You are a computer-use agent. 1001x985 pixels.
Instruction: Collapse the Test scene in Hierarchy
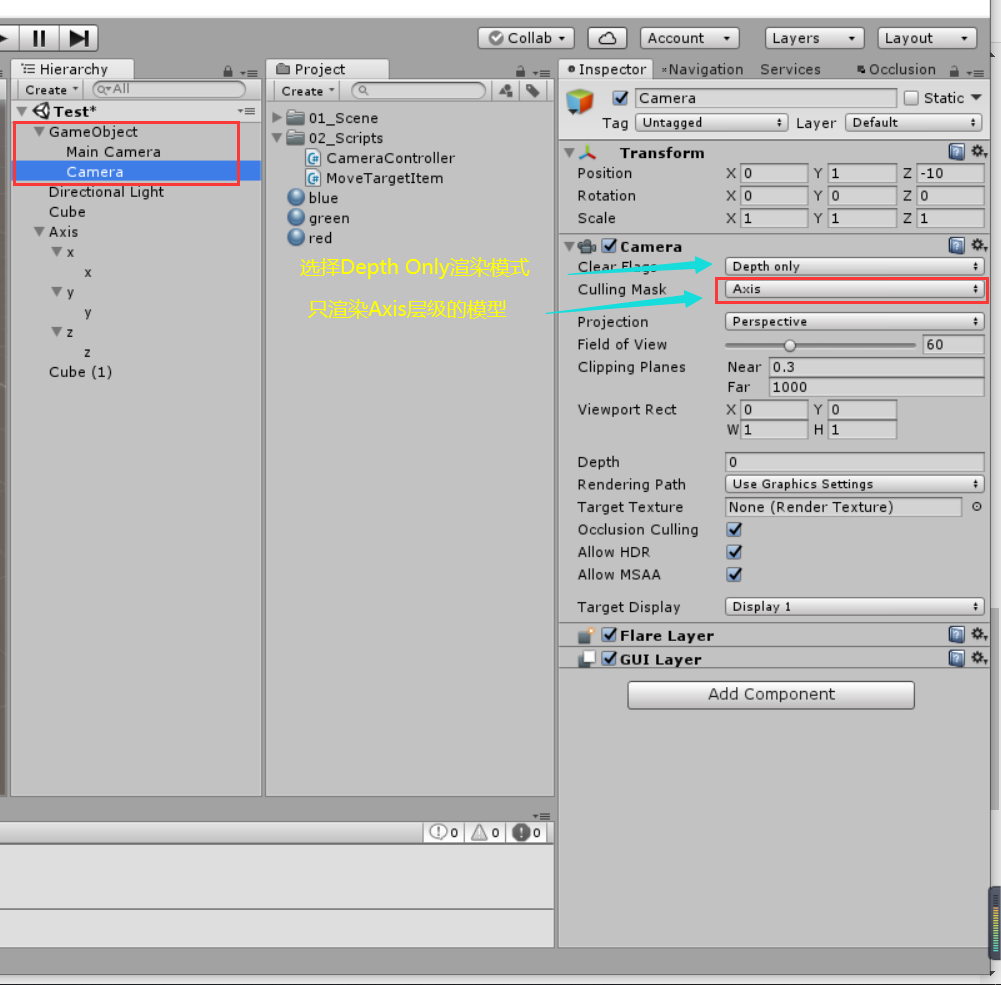[x=22, y=111]
